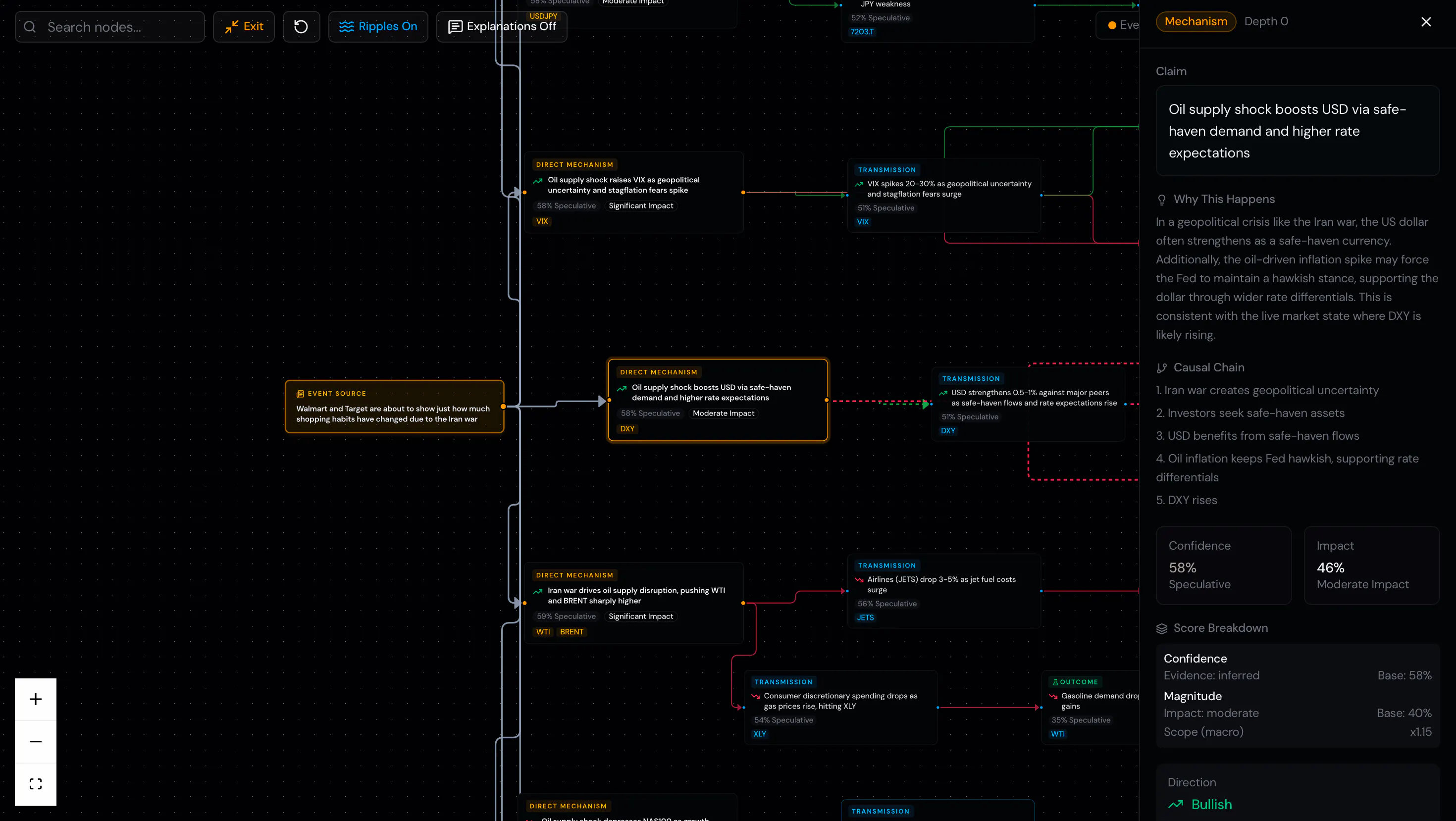Click the 'Scope (macro)' score row

[x=1298, y=732]
